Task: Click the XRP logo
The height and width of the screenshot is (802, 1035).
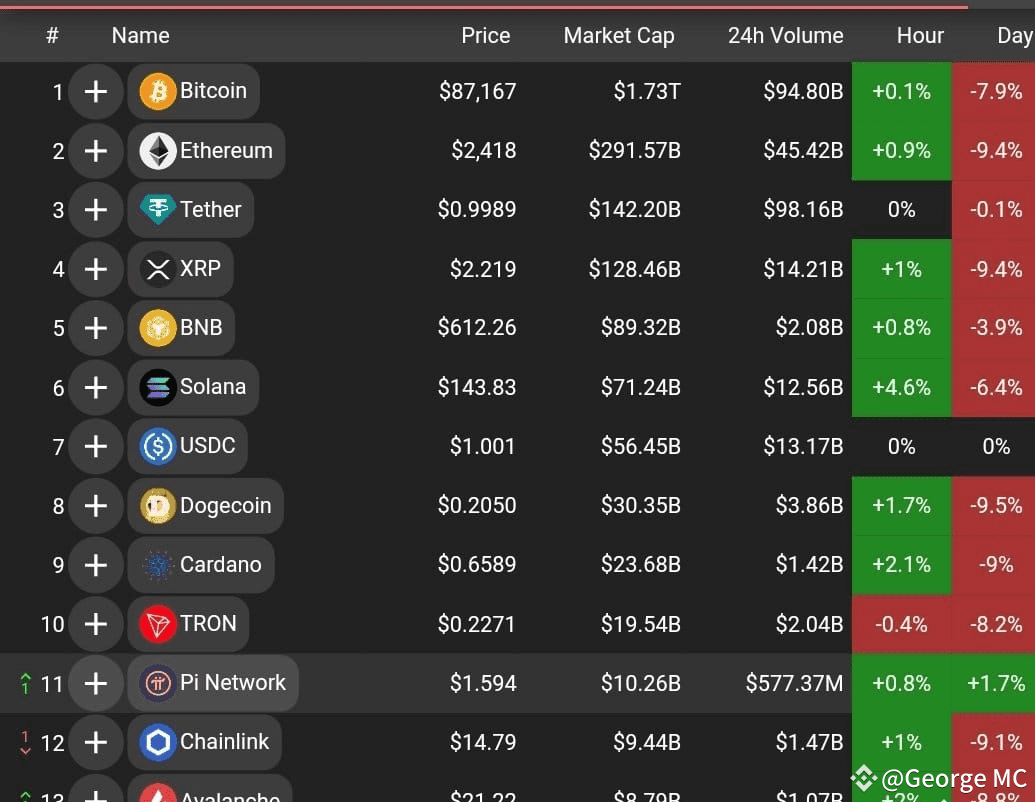Action: [157, 269]
